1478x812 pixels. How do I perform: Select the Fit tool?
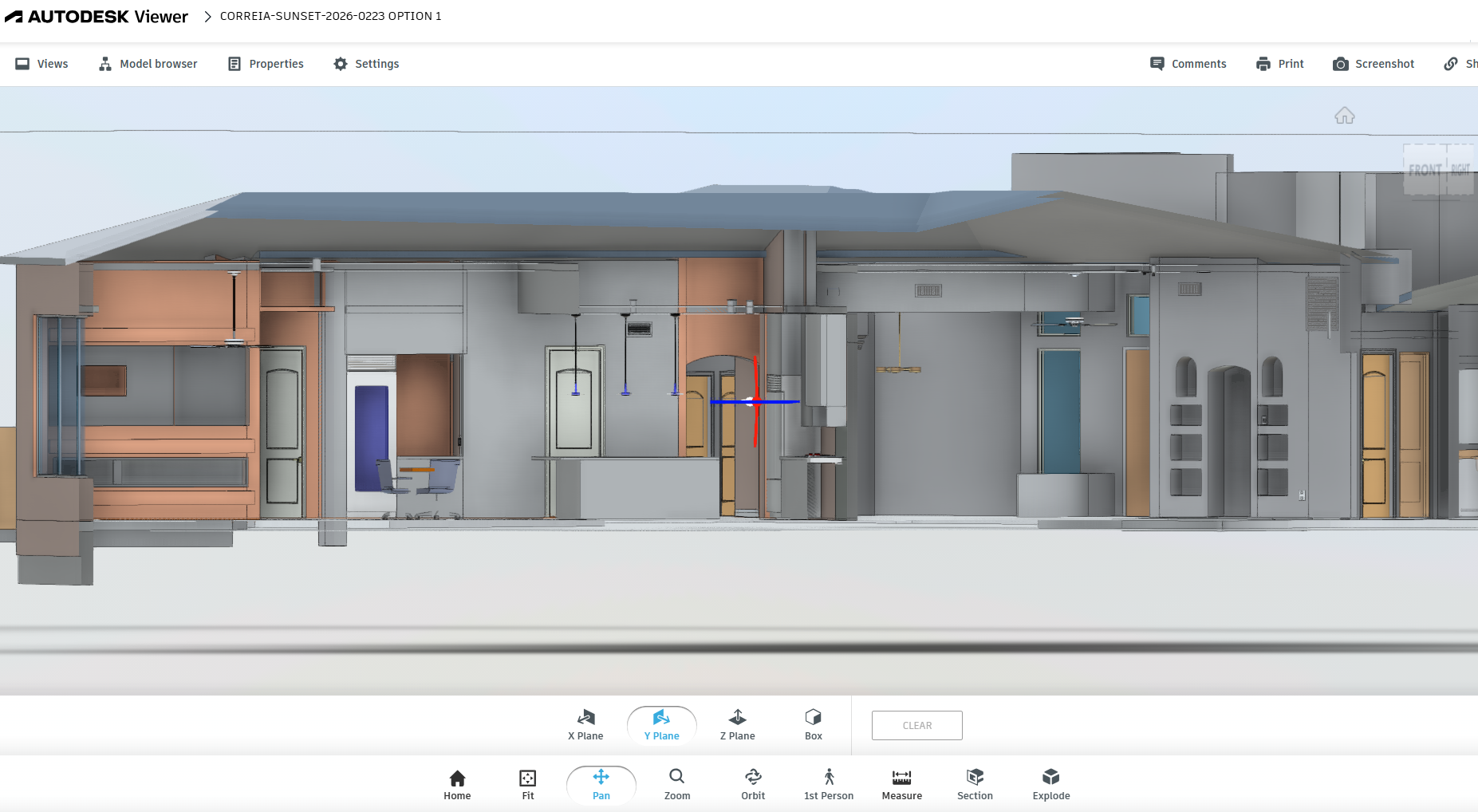click(527, 783)
